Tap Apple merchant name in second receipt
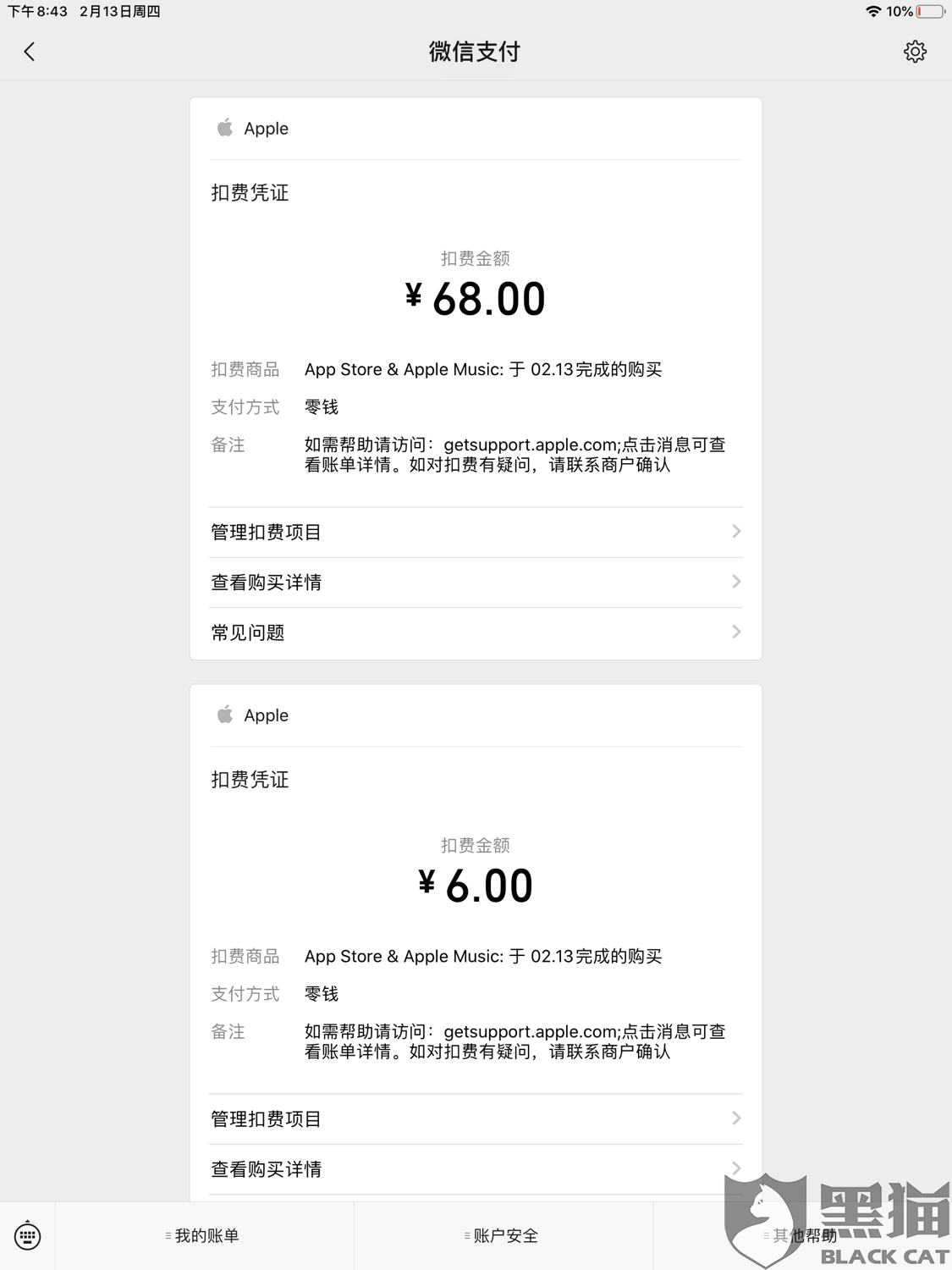Image resolution: width=952 pixels, height=1270 pixels. [x=266, y=715]
